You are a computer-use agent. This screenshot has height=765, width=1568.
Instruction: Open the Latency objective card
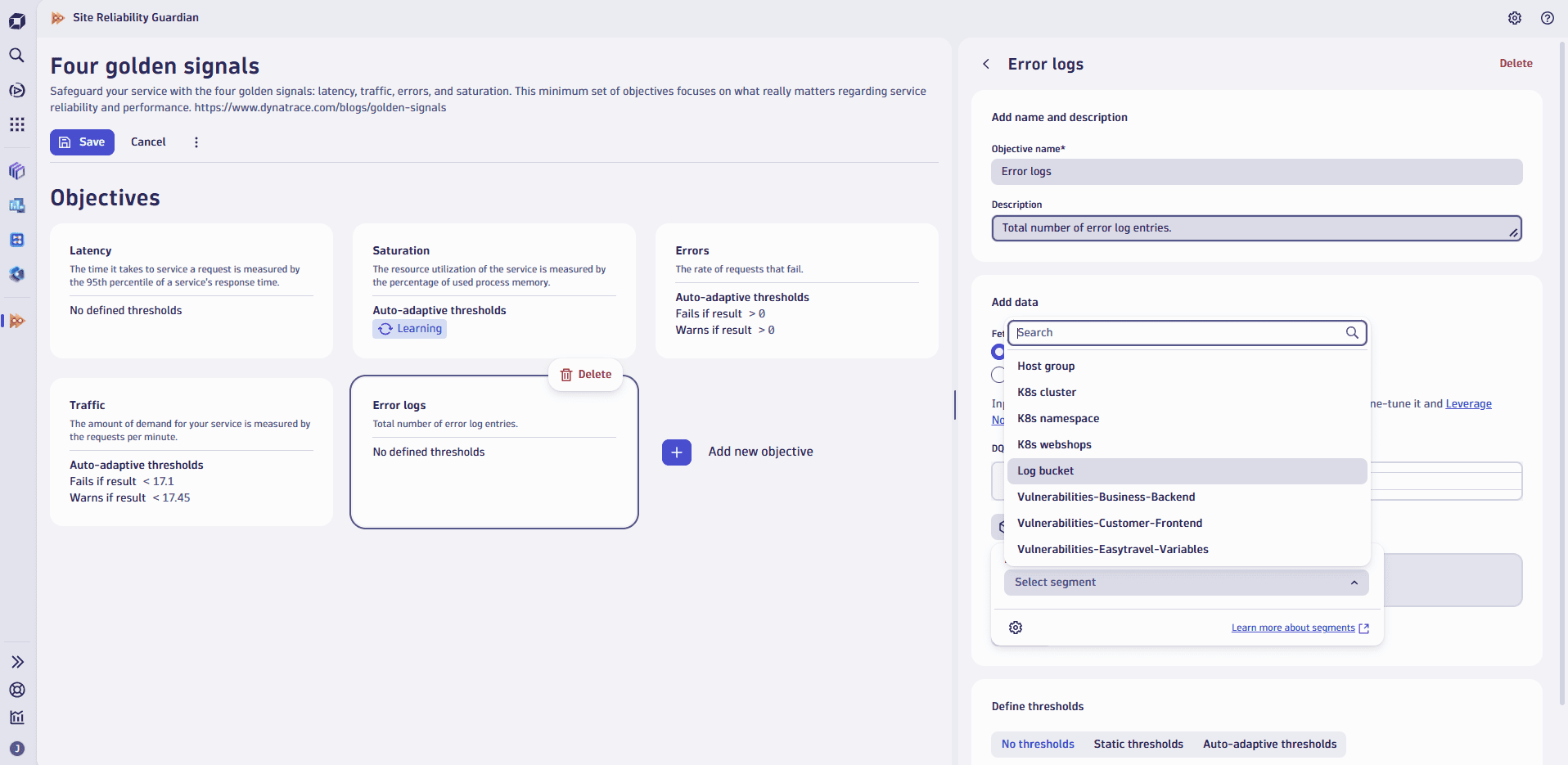point(191,291)
